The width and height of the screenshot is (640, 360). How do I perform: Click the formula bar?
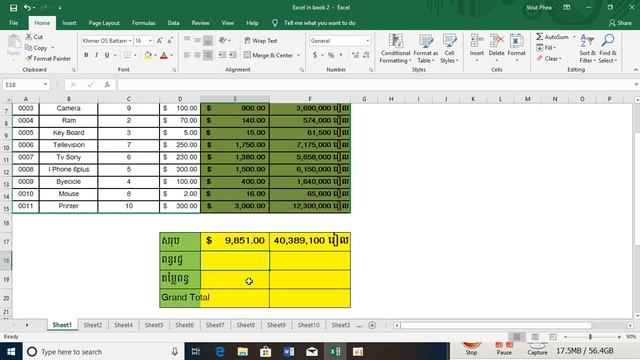click(376, 84)
